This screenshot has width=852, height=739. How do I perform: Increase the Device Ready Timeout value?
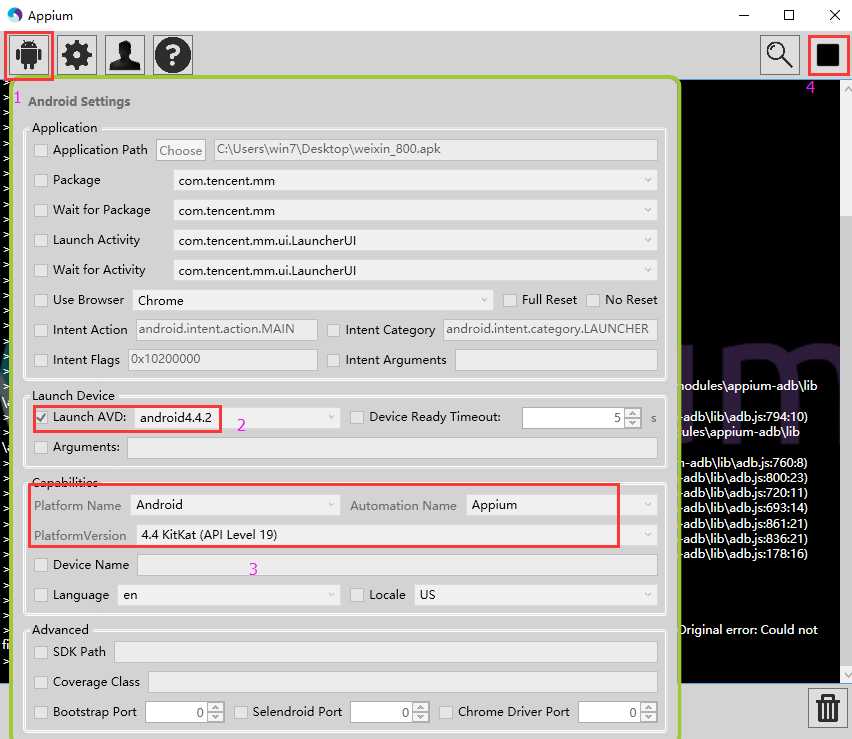[x=632, y=413]
